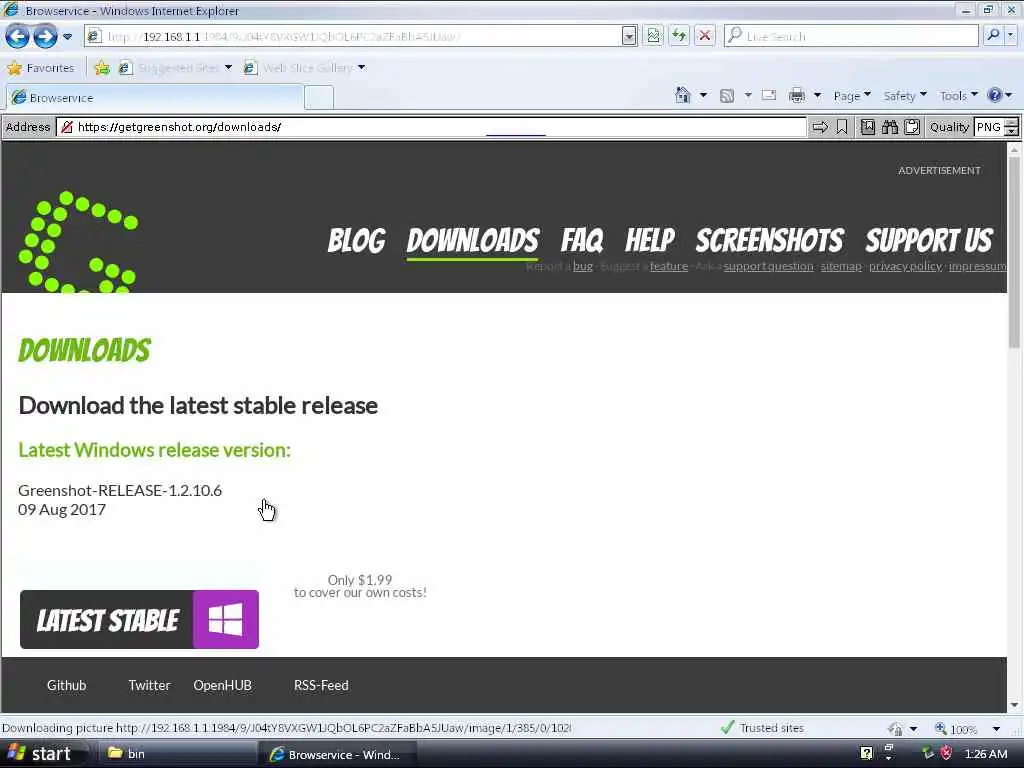Expand the Home button dropdown arrow
The width and height of the screenshot is (1024, 768).
click(x=703, y=95)
